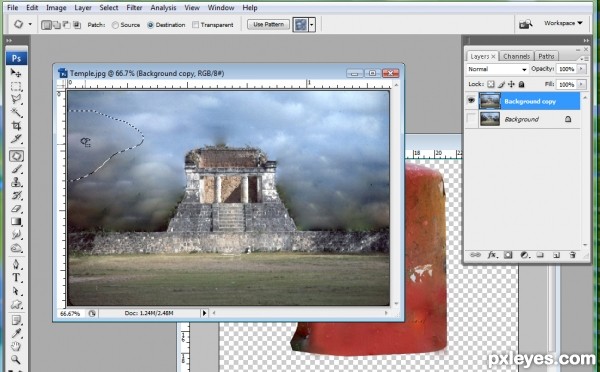
Task: Hide the Background copy layer
Action: [471, 101]
